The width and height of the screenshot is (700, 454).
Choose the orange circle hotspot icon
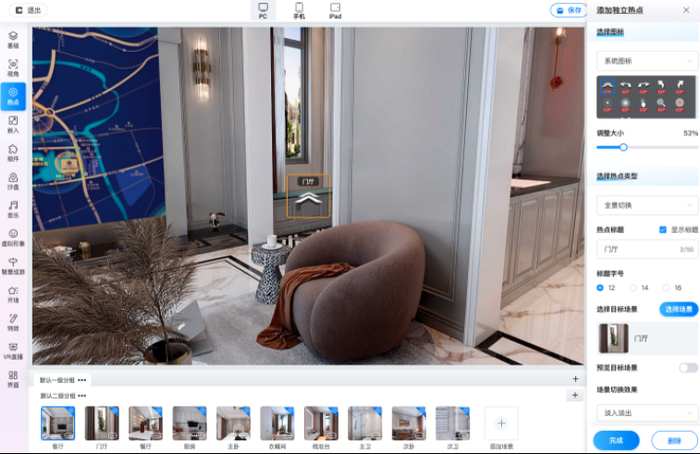[x=679, y=104]
